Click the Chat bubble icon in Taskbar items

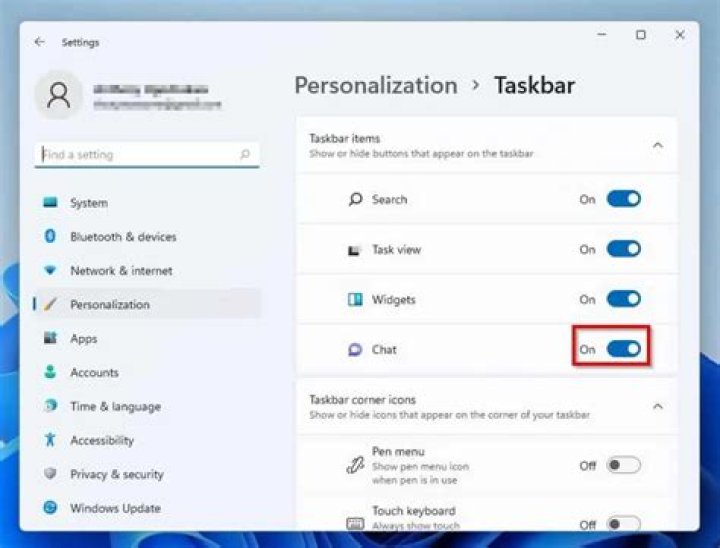pos(354,350)
